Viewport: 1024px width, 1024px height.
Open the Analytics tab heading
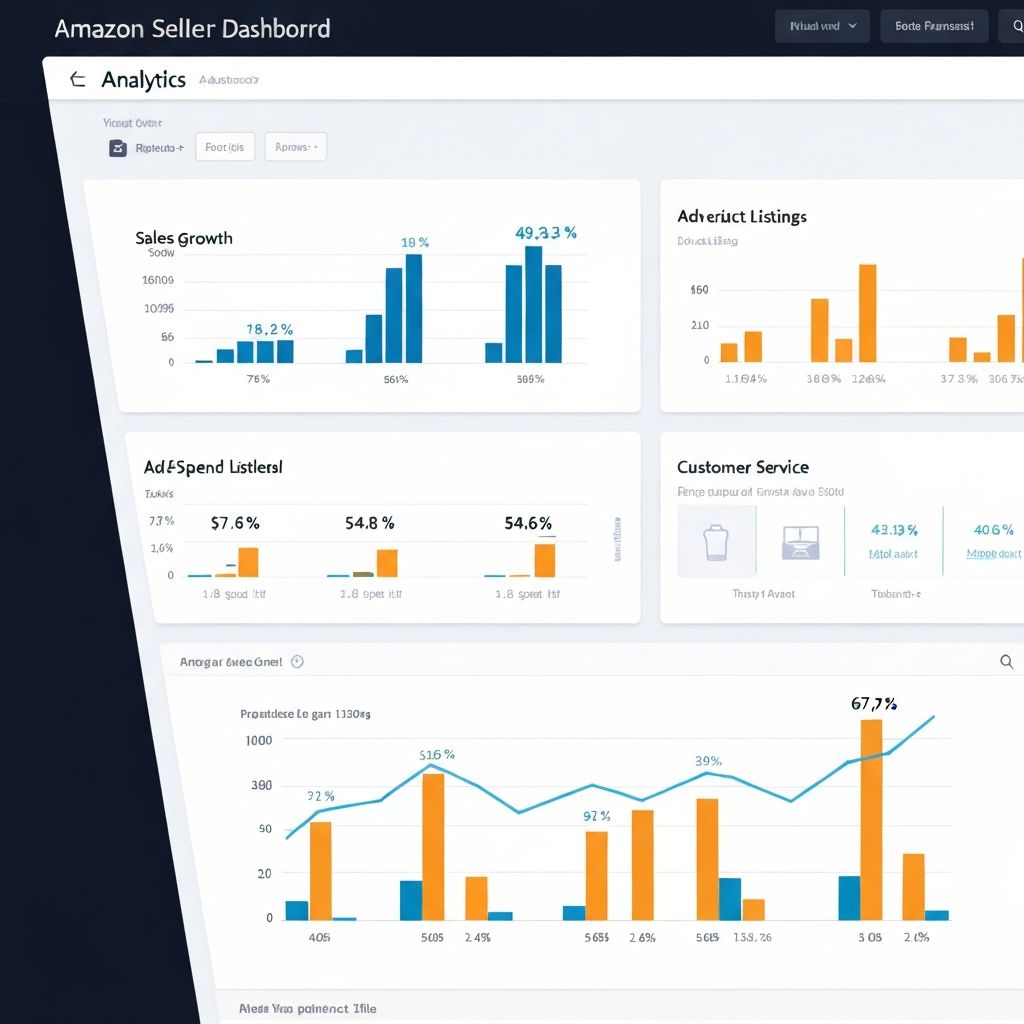click(143, 80)
